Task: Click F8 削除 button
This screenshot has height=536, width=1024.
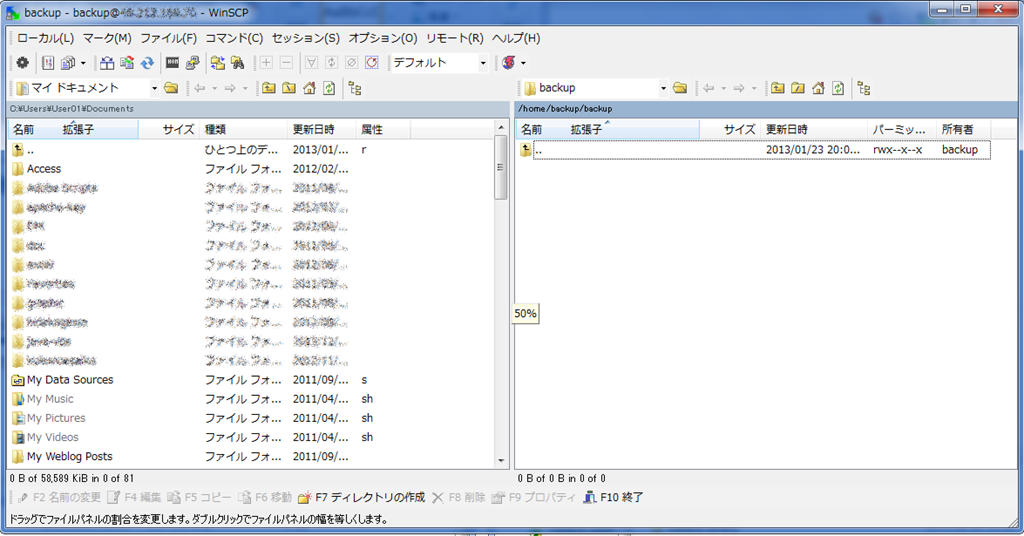Action: point(458,497)
